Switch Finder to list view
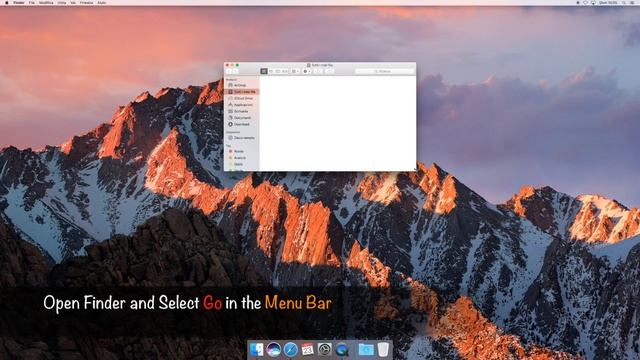Viewport: 640px width, 360px height. [x=271, y=71]
